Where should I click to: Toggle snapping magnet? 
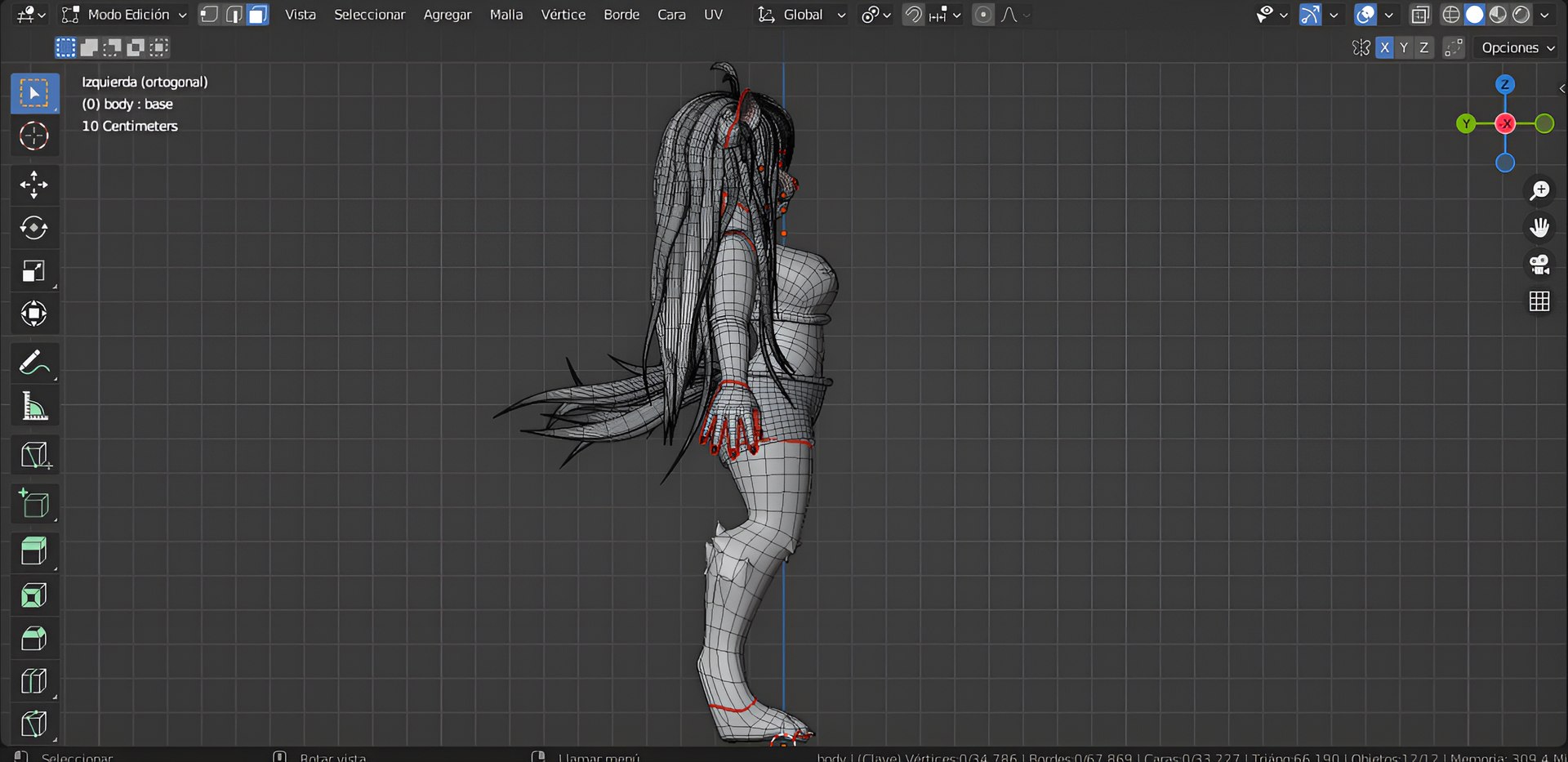913,15
